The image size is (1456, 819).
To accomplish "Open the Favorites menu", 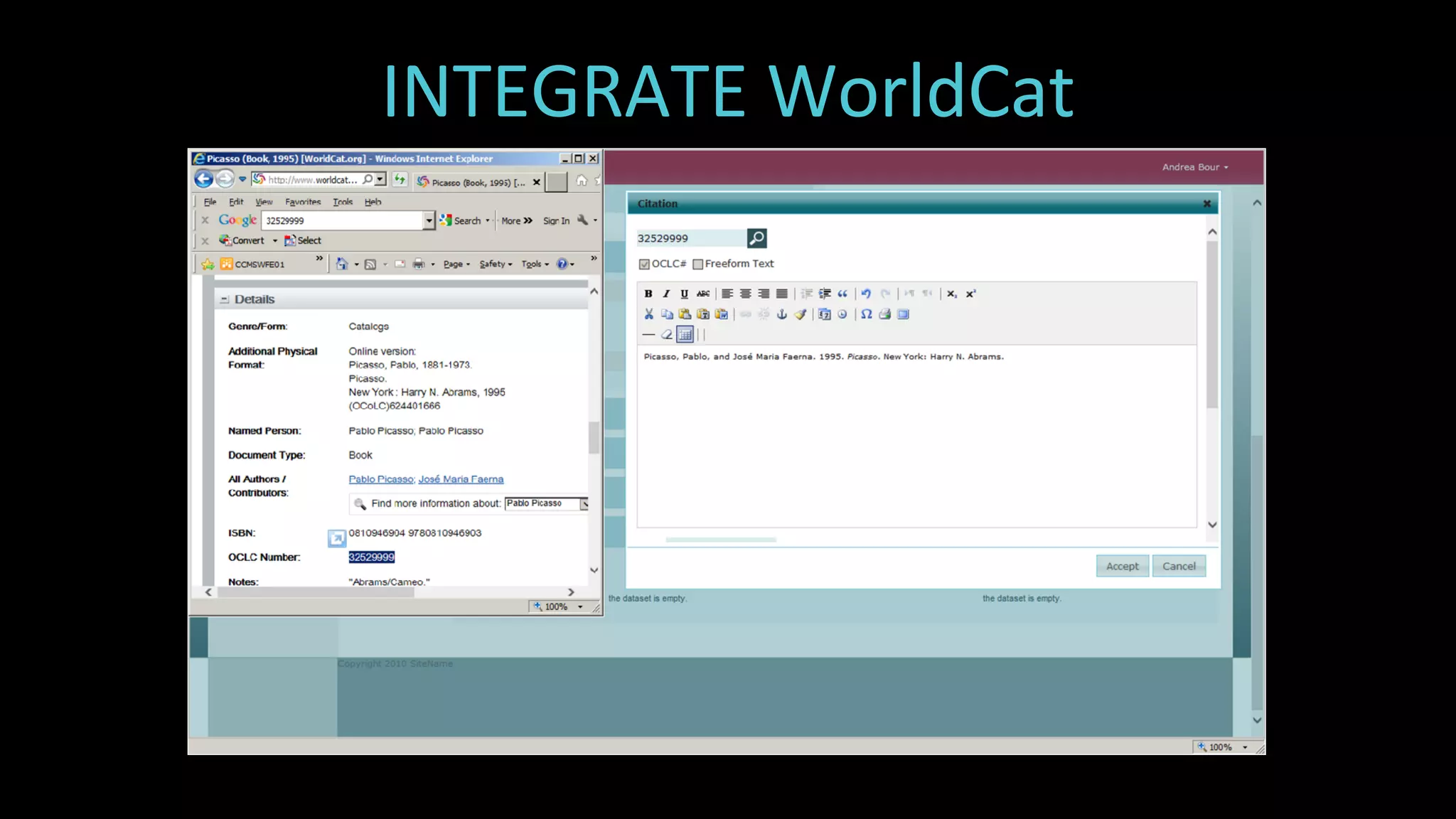I will [303, 202].
